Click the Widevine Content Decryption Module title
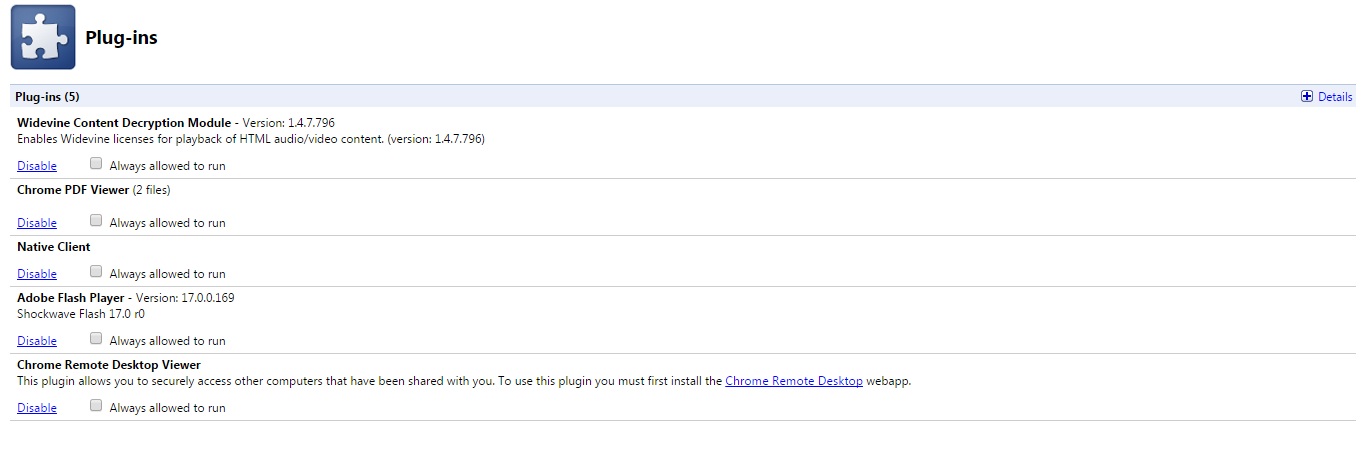 [125, 123]
